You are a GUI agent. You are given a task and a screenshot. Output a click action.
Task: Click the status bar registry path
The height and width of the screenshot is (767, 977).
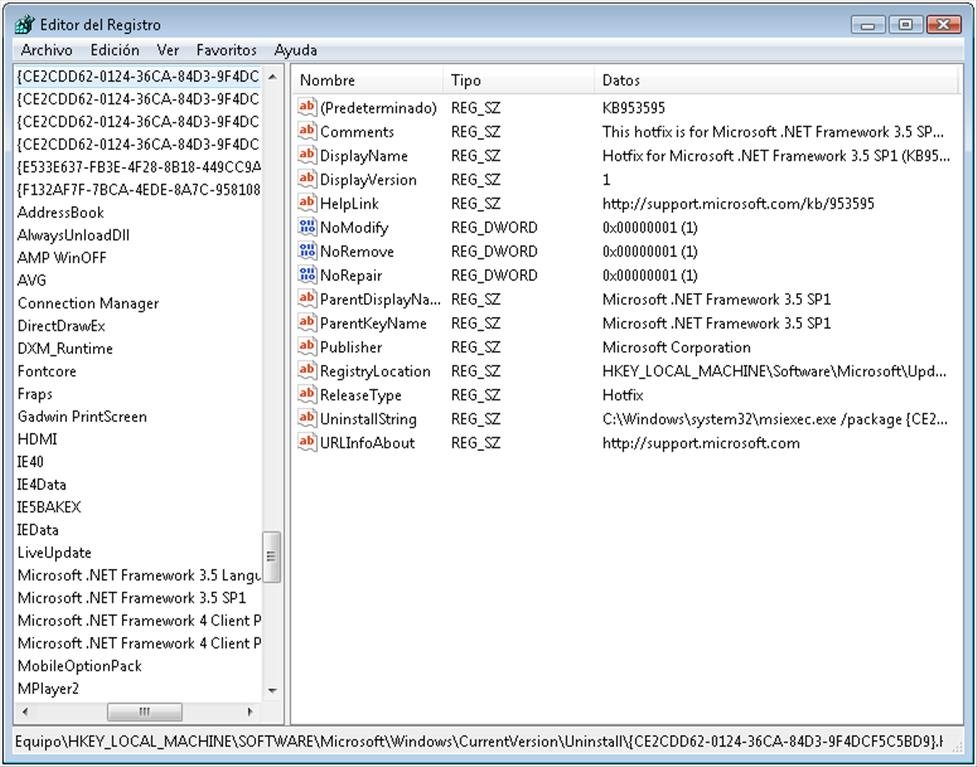pyautogui.click(x=479, y=741)
